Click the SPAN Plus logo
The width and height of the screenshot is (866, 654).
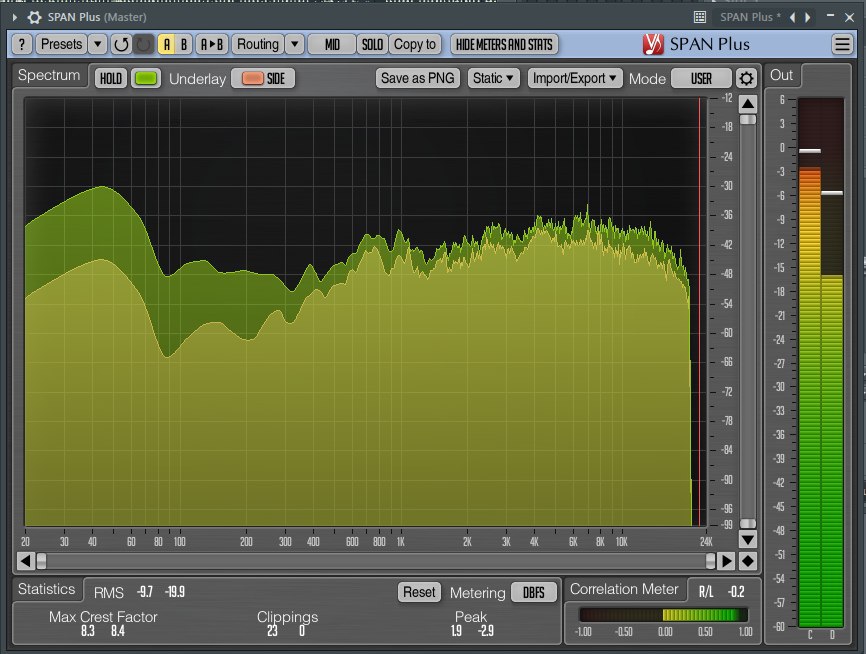696,44
